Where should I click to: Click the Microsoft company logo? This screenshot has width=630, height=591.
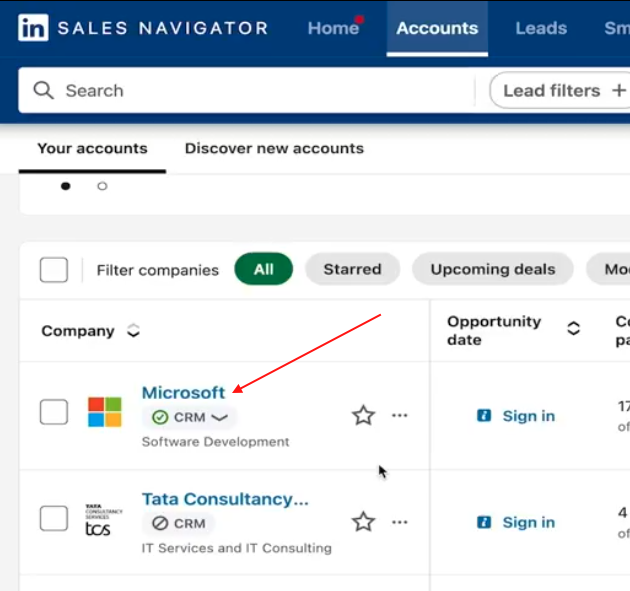(x=104, y=412)
